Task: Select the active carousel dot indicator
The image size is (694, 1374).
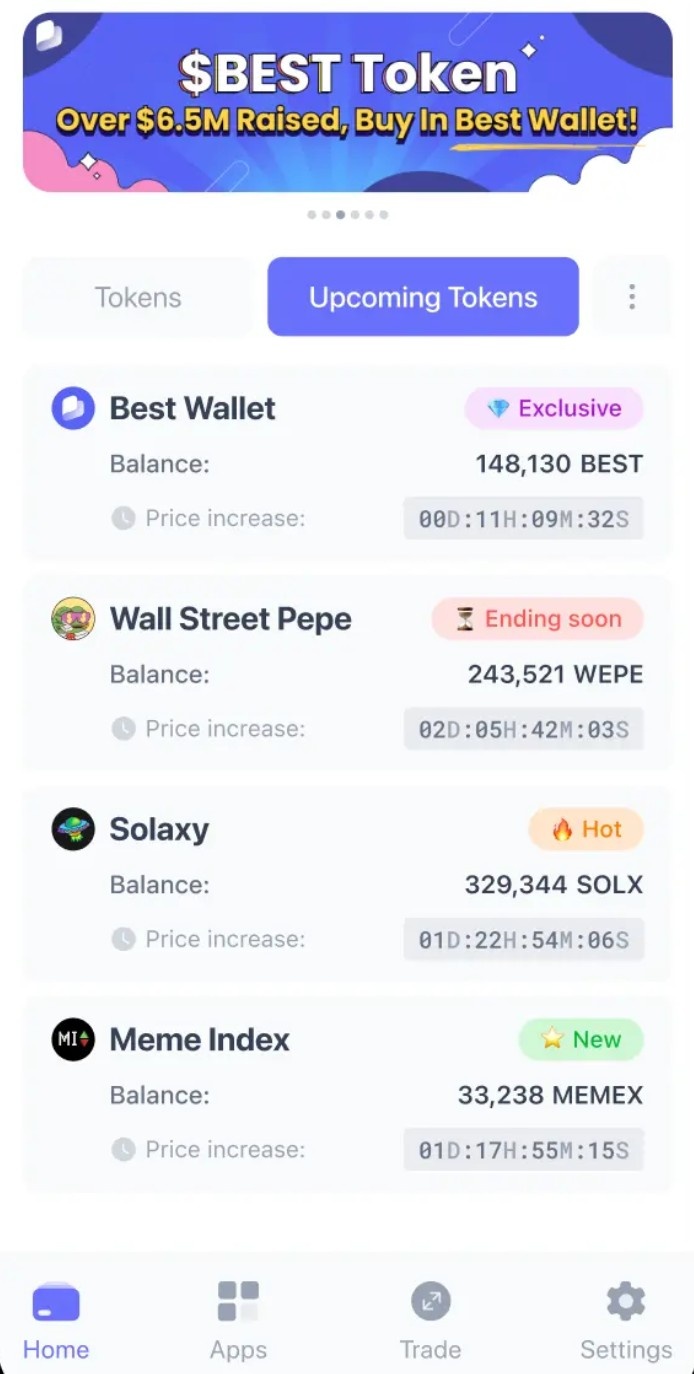Action: [x=340, y=213]
